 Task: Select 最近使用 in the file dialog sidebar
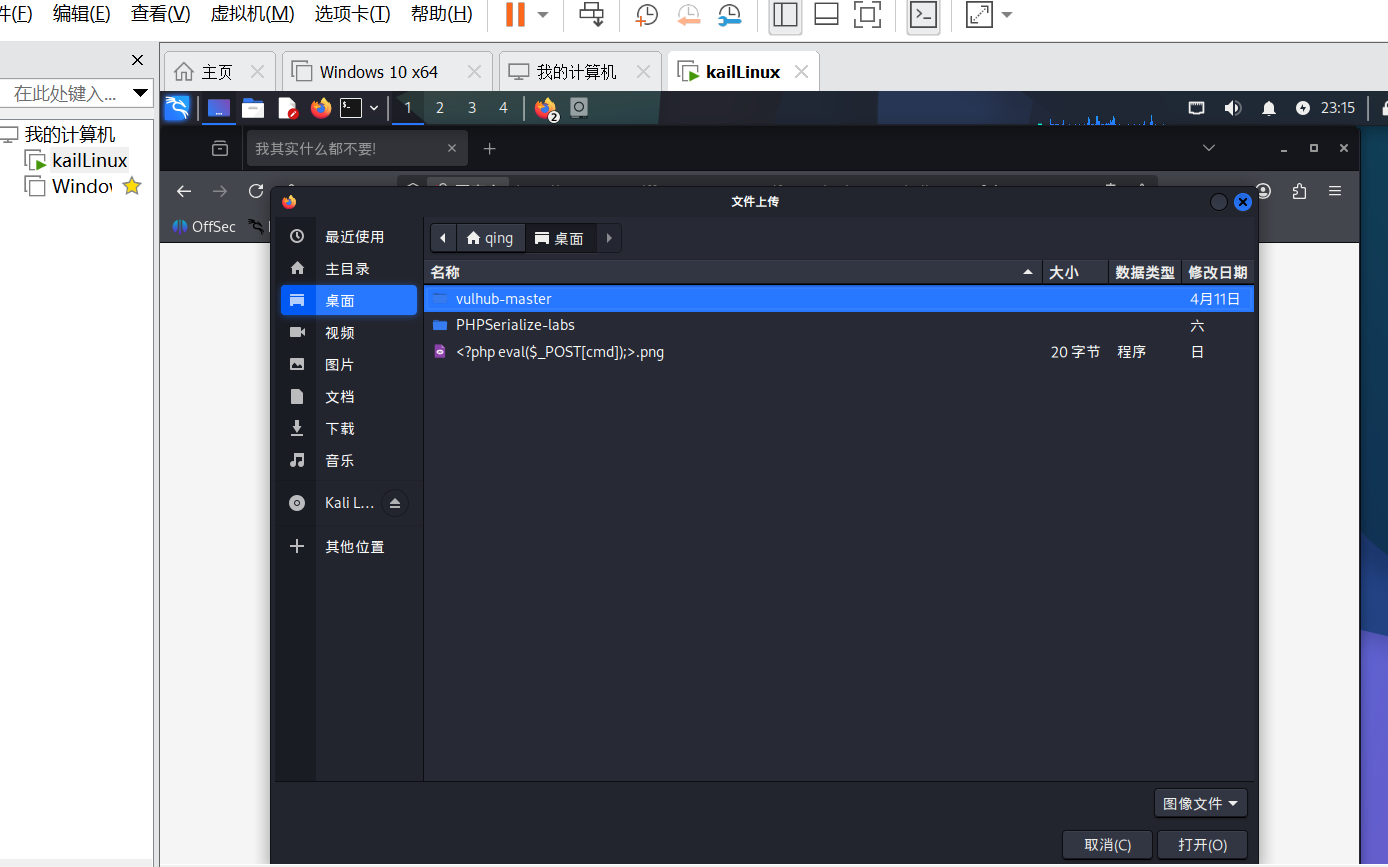pyautogui.click(x=349, y=237)
